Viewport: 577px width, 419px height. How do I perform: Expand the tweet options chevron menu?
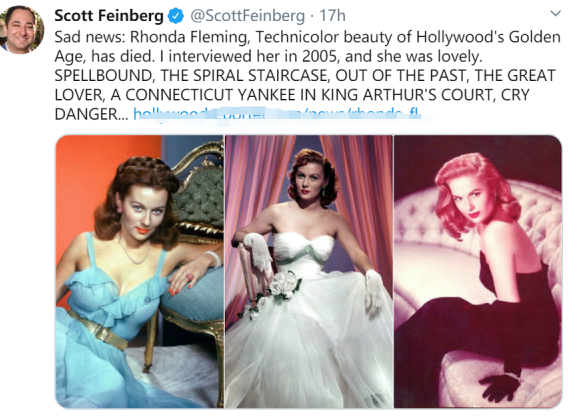click(x=555, y=14)
